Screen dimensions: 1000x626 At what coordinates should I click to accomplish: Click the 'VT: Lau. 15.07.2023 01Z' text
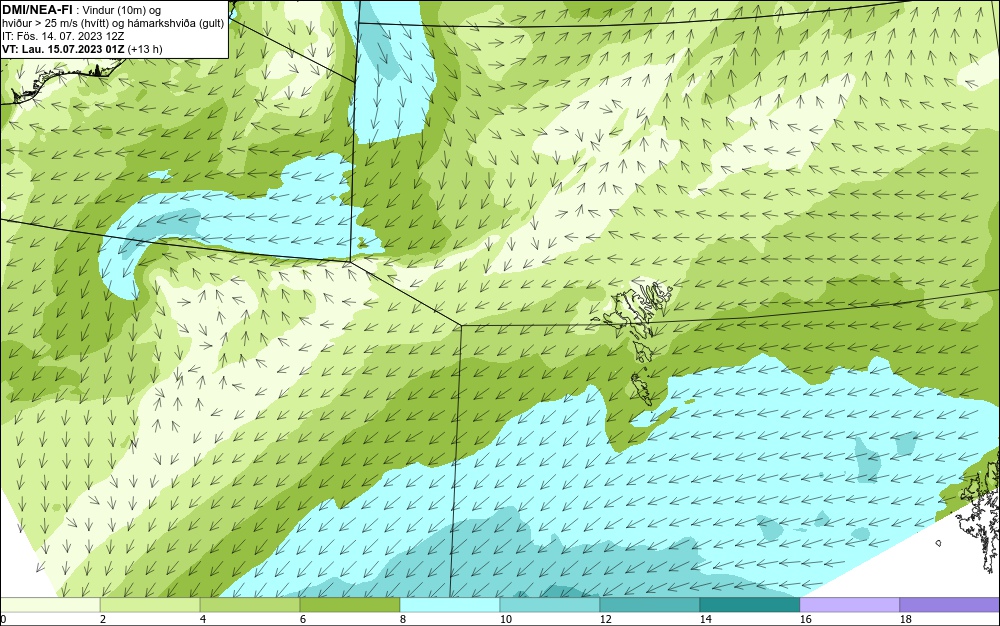click(64, 49)
